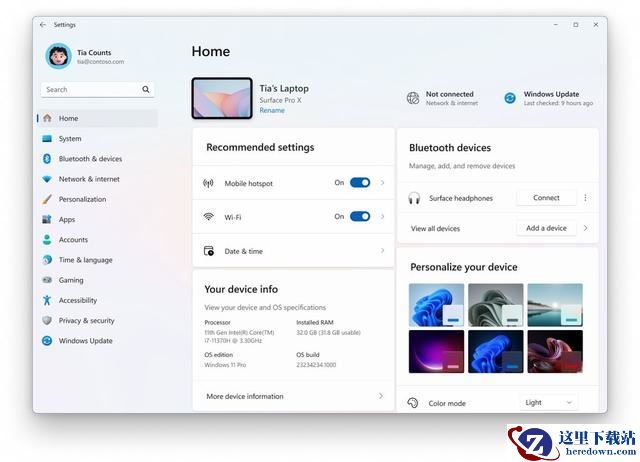The height and width of the screenshot is (462, 640).
Task: Click the Windows Update sidebar icon
Action: (x=47, y=340)
